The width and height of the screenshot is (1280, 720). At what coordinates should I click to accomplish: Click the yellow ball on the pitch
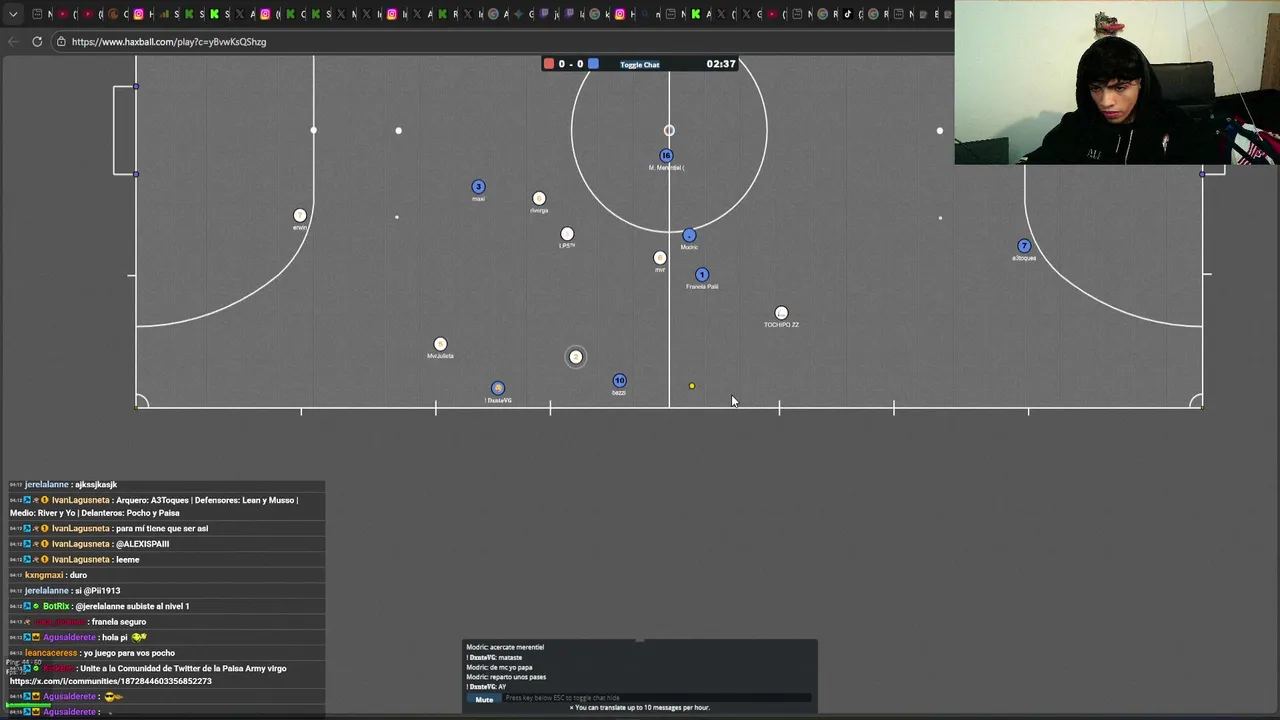point(691,386)
